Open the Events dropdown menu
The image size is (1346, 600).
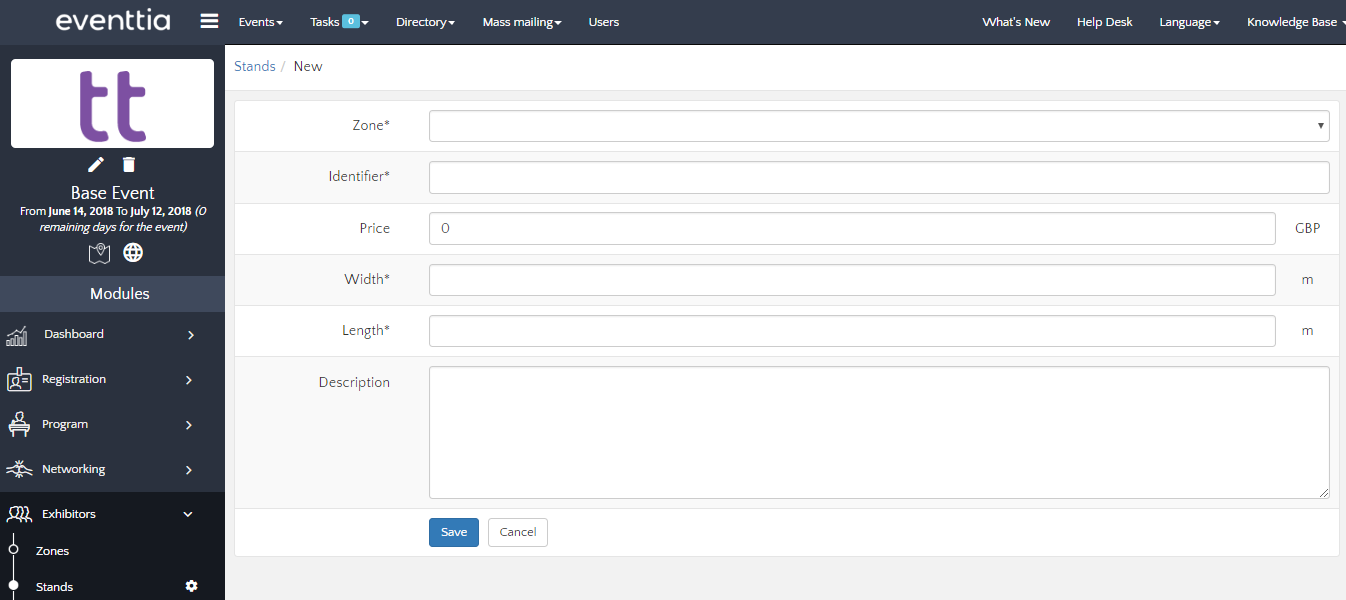(x=260, y=22)
